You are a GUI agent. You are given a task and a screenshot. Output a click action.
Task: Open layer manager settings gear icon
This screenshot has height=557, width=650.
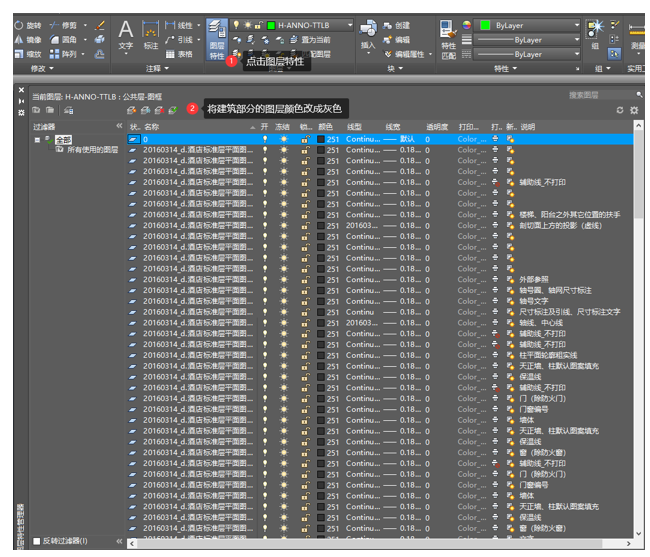(x=634, y=110)
